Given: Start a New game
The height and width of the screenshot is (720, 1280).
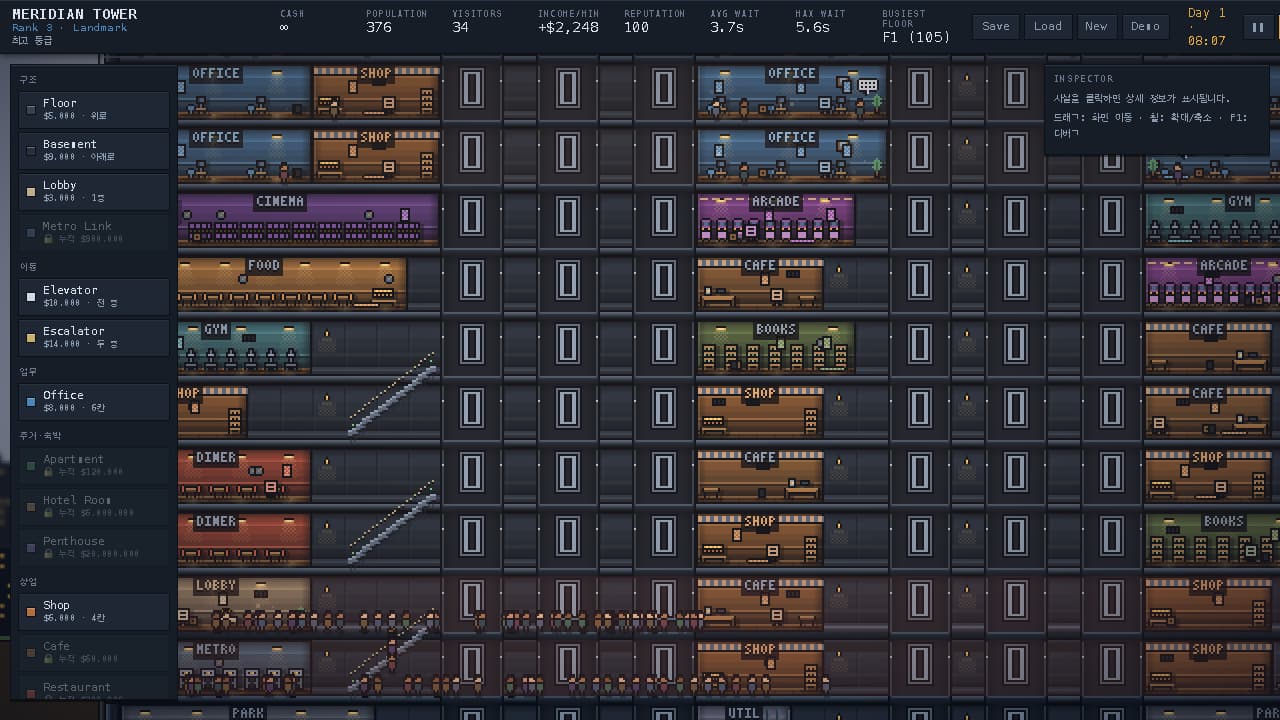Looking at the screenshot, I should pos(1096,27).
